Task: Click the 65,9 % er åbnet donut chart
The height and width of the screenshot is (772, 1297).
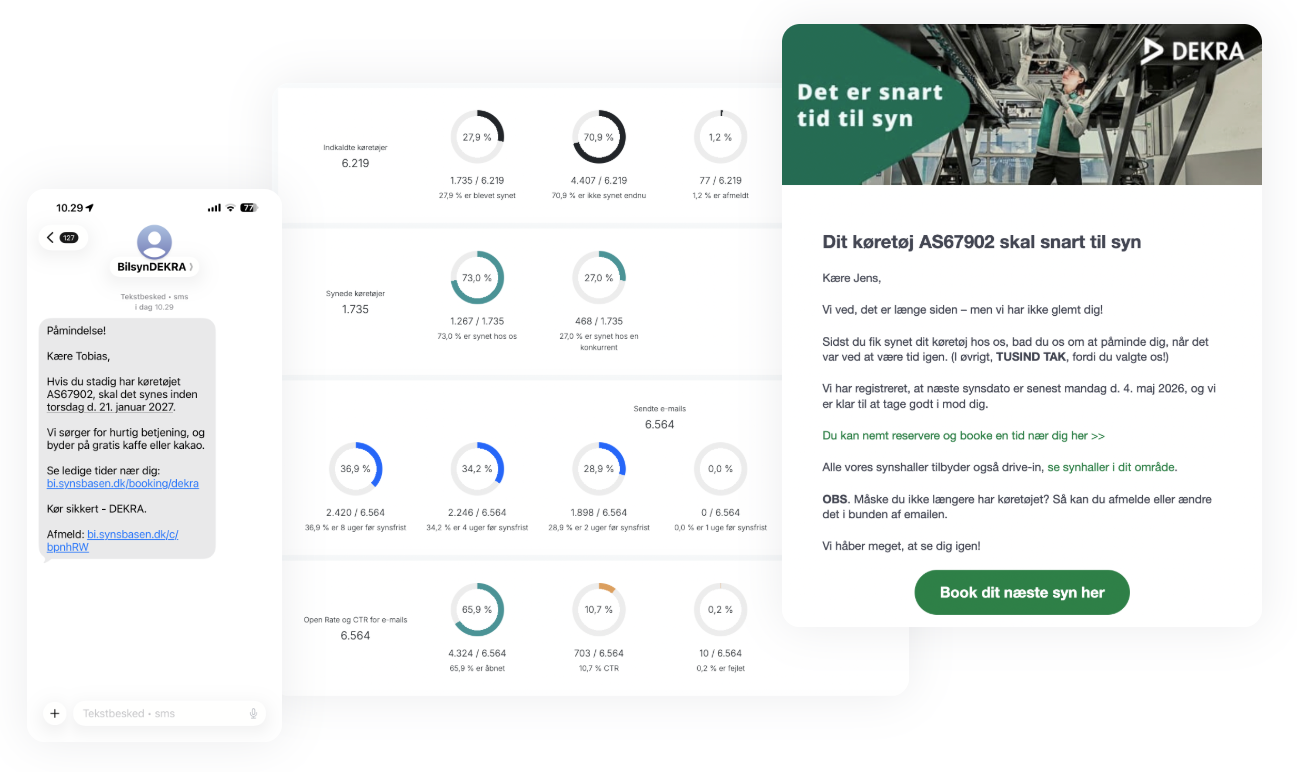Action: (x=477, y=610)
